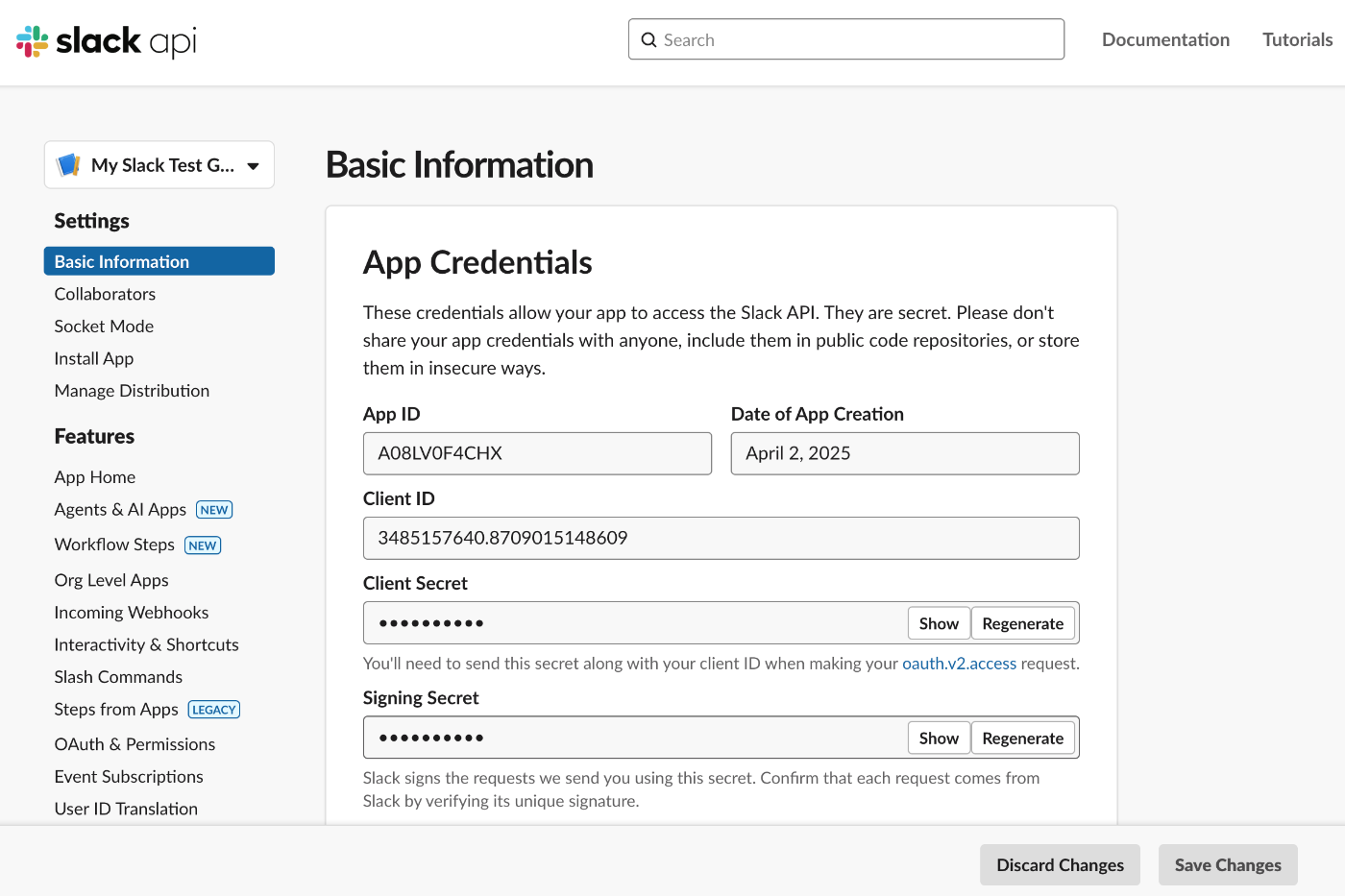Open Collaborators settings
Viewport: 1345px width, 896px height.
tap(105, 294)
